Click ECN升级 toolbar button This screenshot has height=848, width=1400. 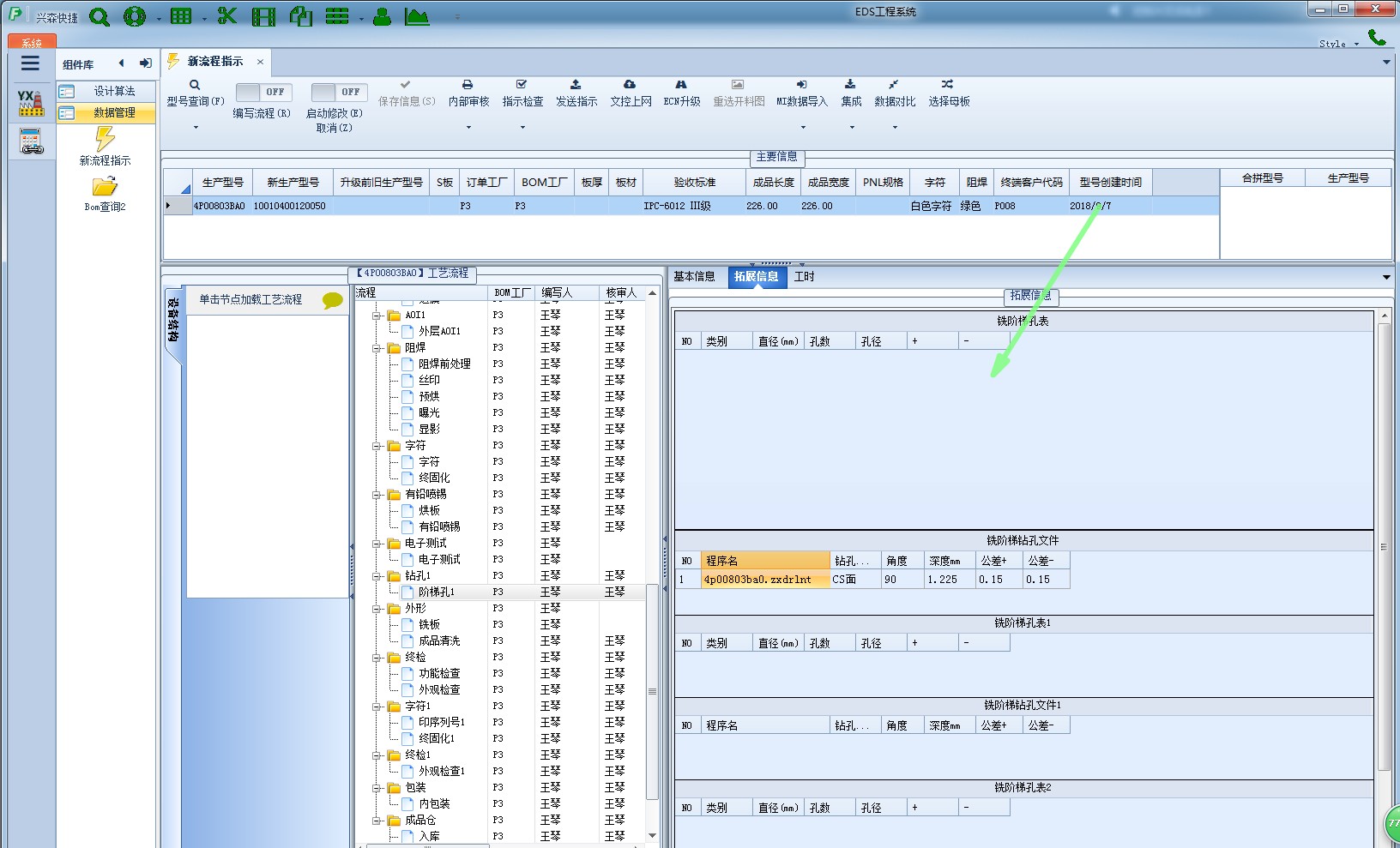click(682, 93)
